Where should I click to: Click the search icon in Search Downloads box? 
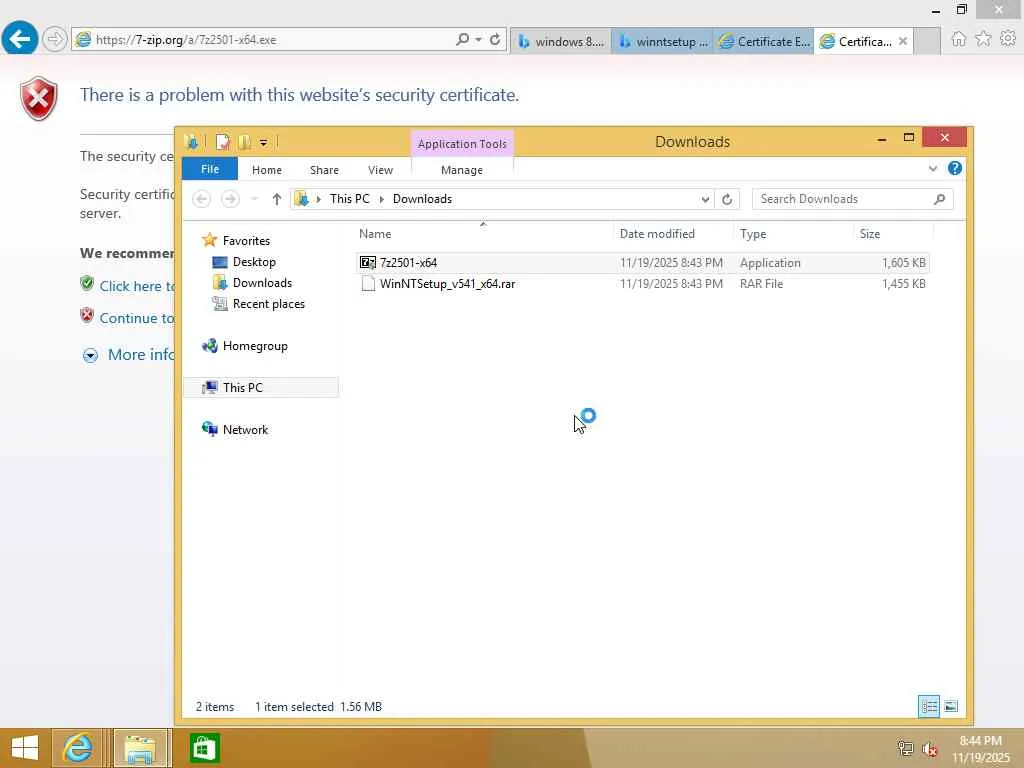pyautogui.click(x=939, y=199)
